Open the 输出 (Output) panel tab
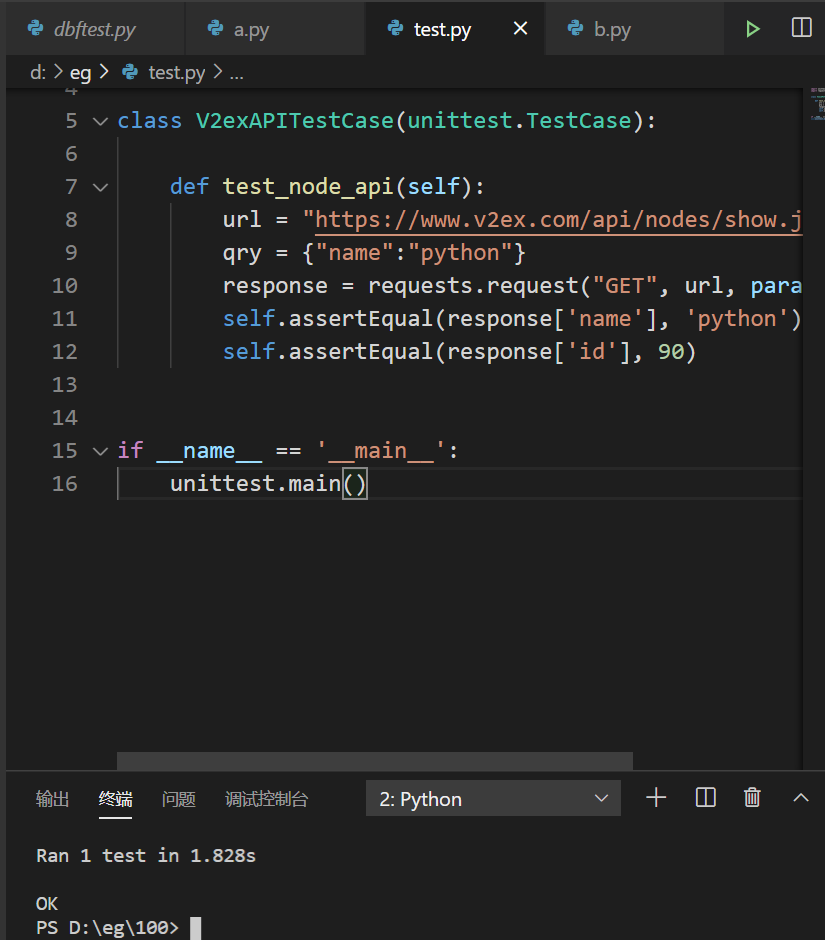 [x=52, y=798]
